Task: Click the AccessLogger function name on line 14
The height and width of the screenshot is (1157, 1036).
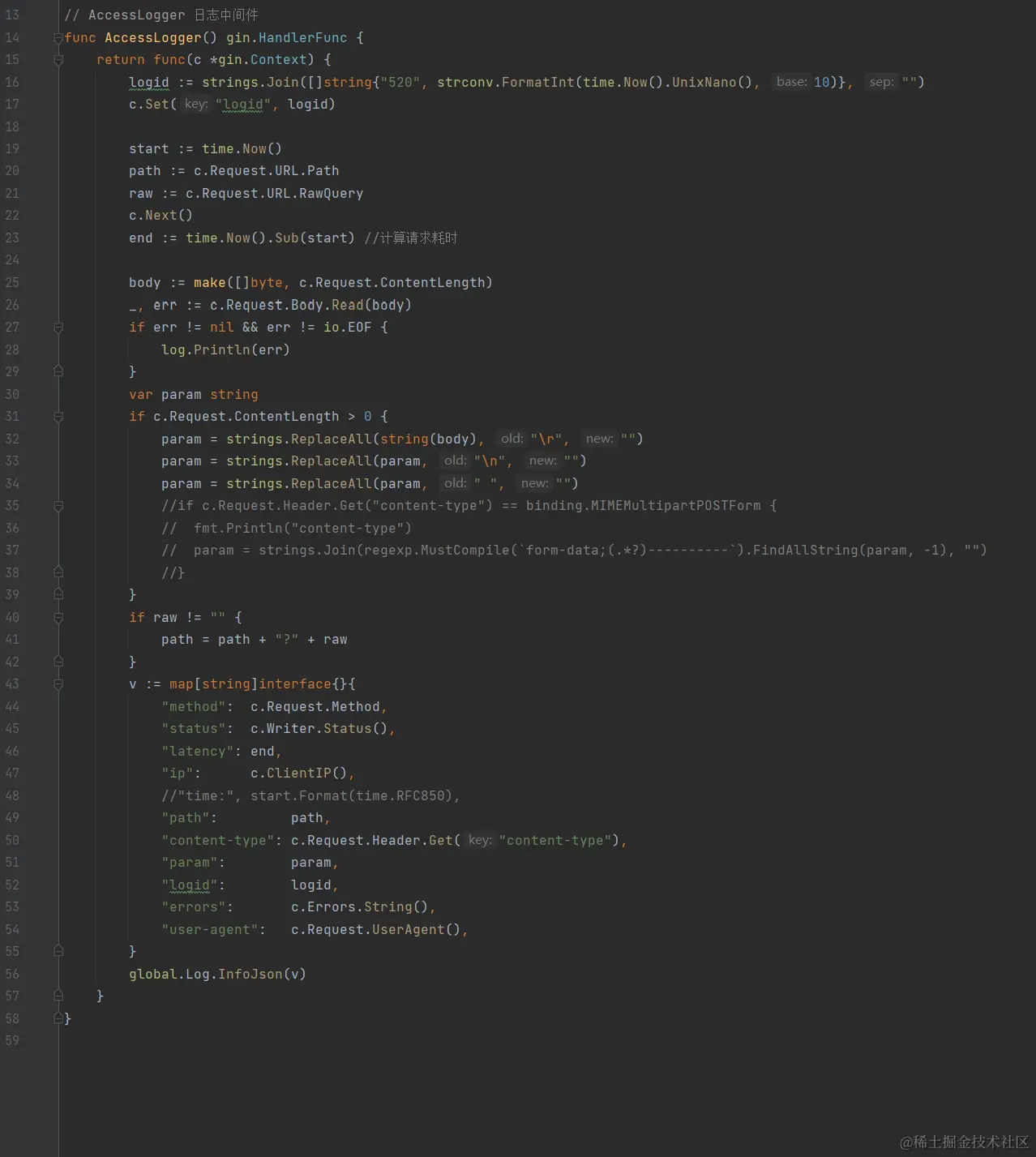Action: 152,38
